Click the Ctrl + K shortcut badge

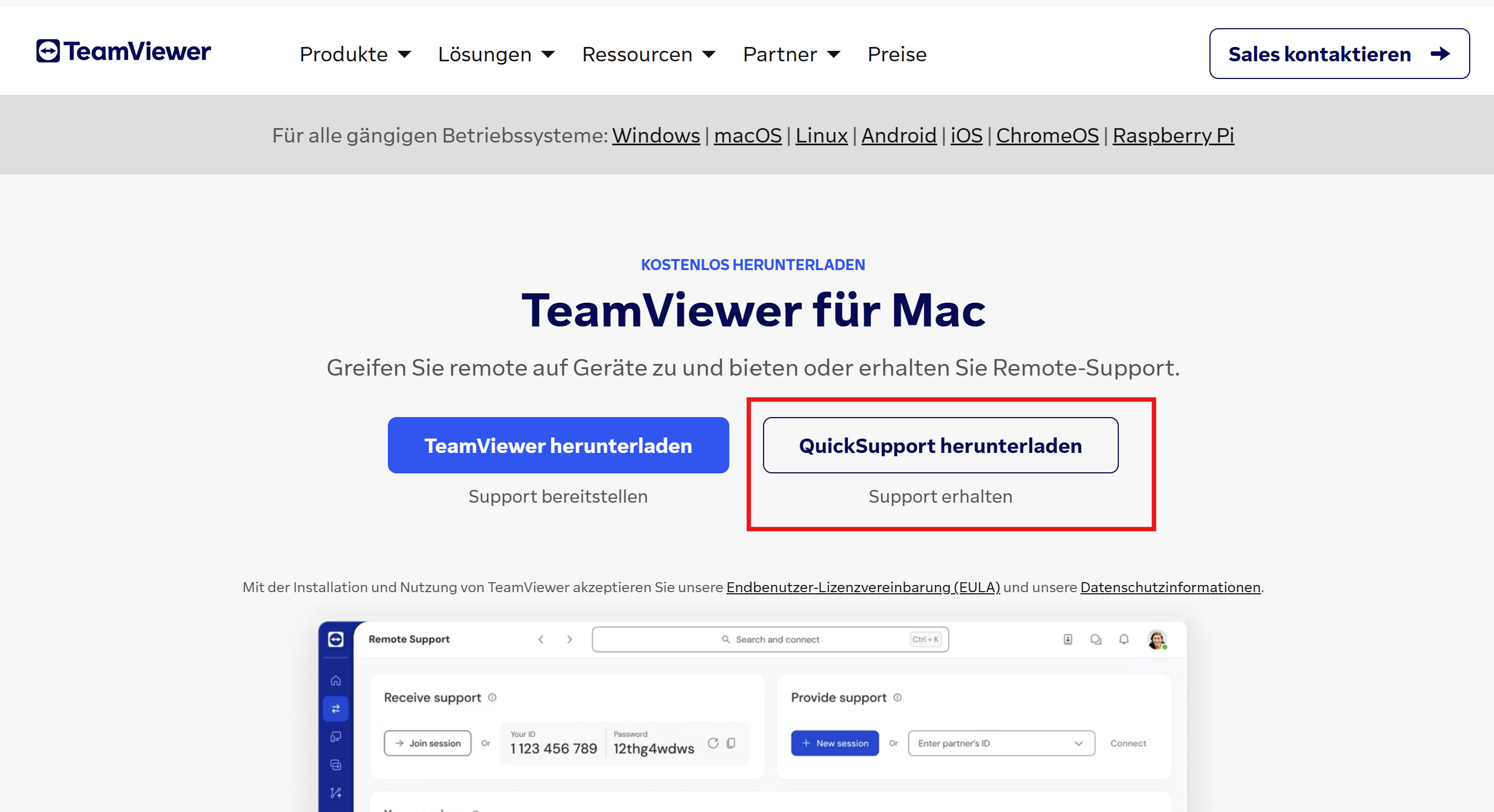[925, 639]
